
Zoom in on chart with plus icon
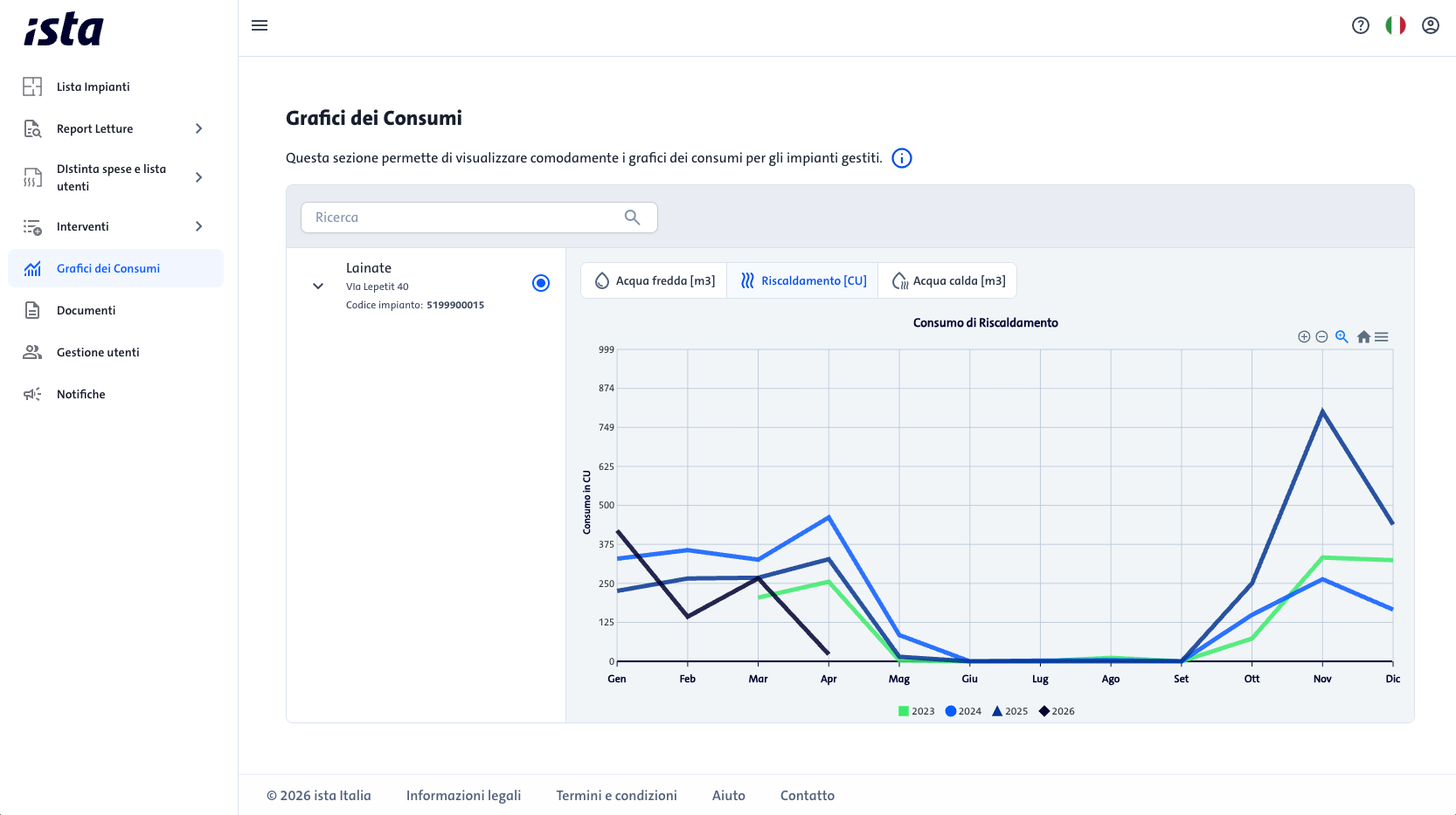1304,337
